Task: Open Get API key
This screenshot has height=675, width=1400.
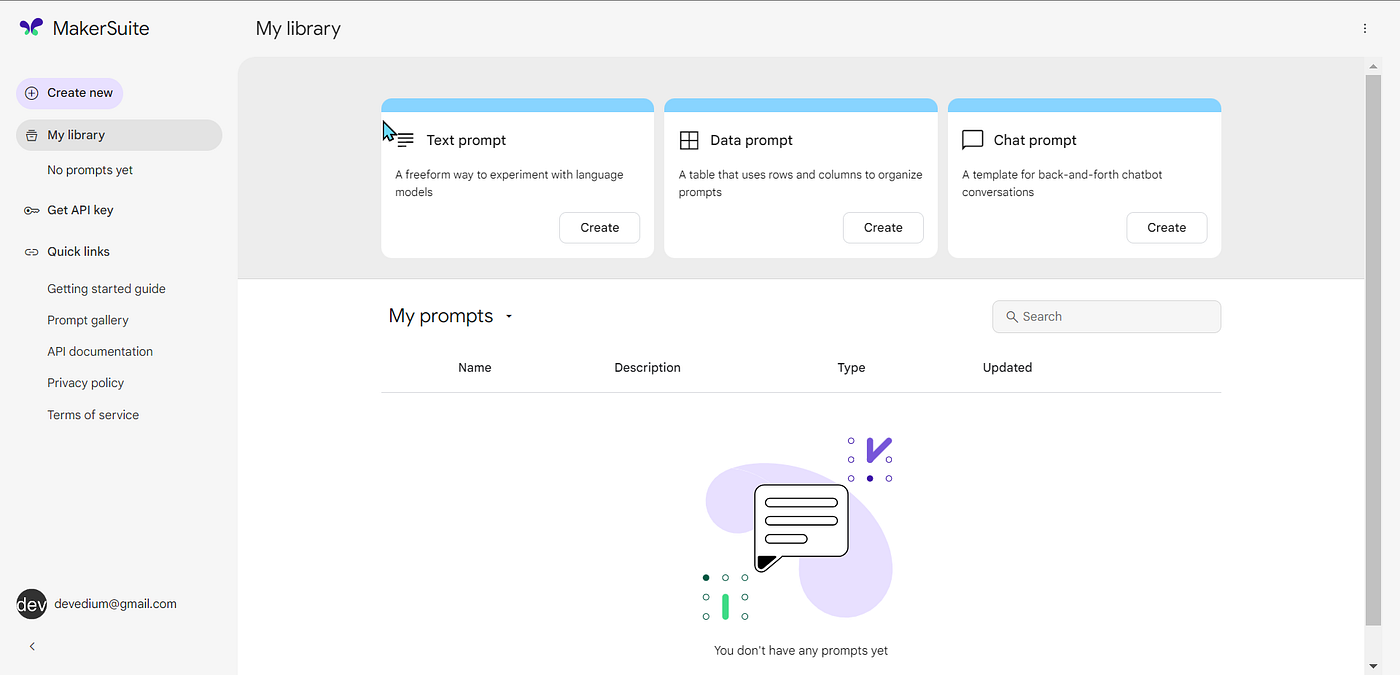Action: [x=80, y=210]
